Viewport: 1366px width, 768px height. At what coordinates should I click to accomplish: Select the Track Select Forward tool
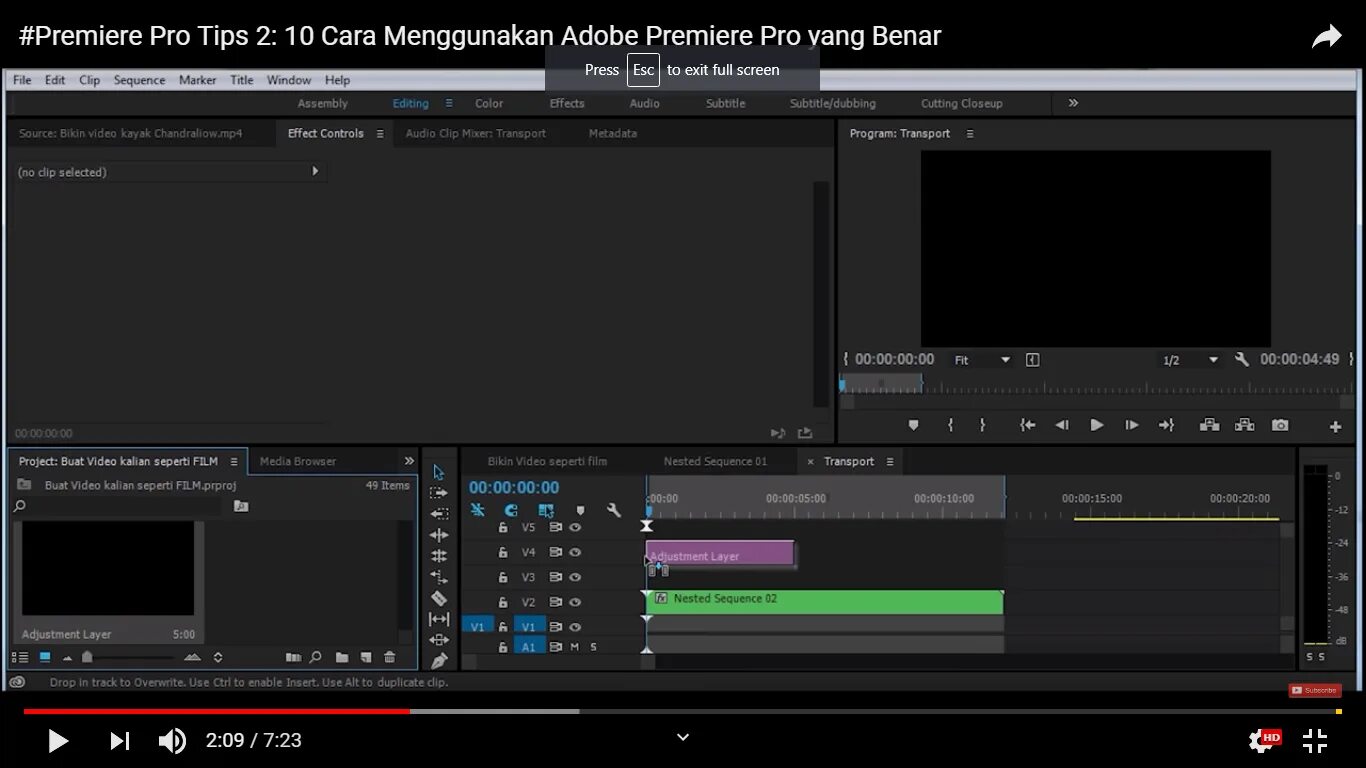[x=438, y=493]
